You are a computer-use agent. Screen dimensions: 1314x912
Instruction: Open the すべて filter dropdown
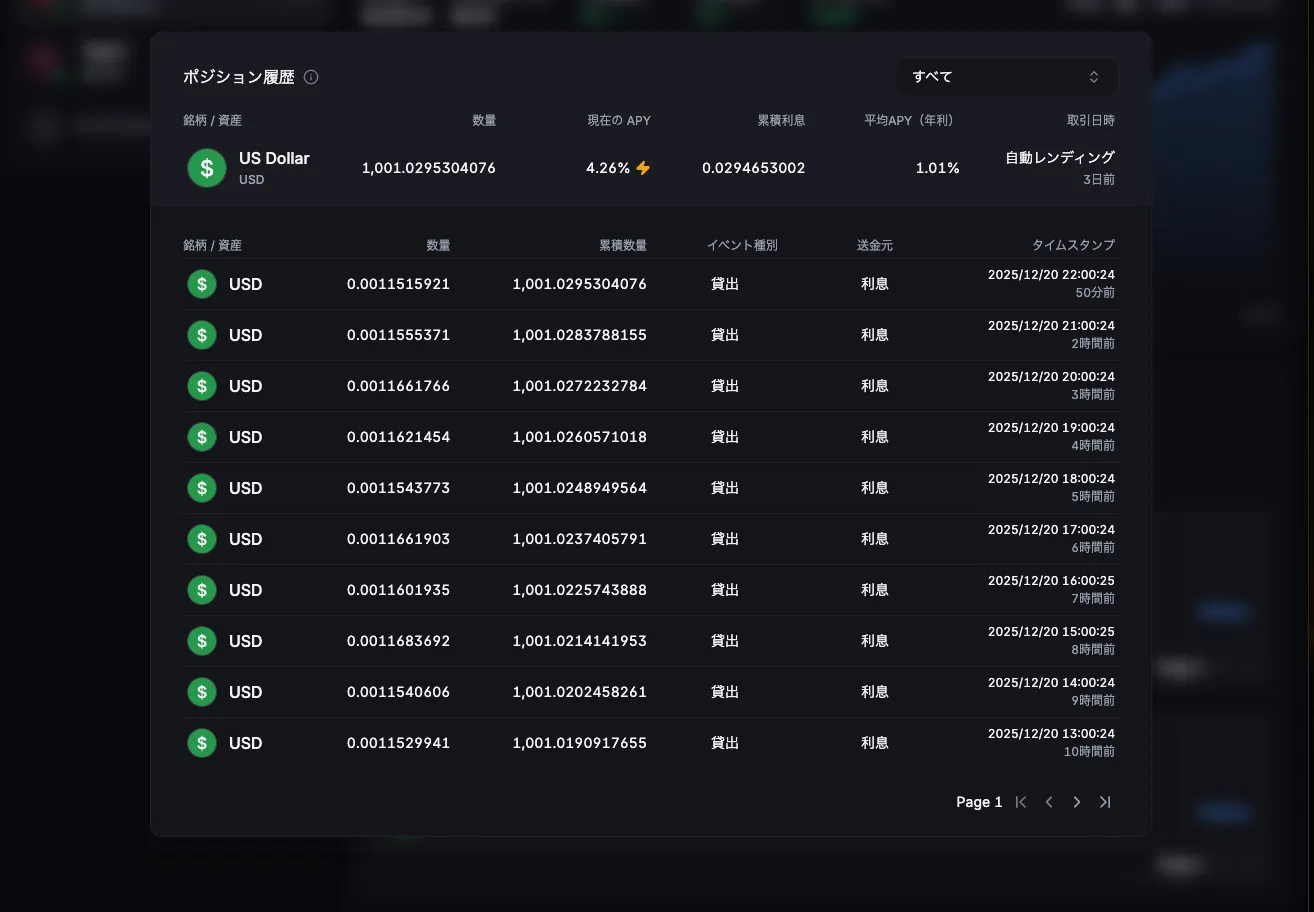pyautogui.click(x=1006, y=77)
